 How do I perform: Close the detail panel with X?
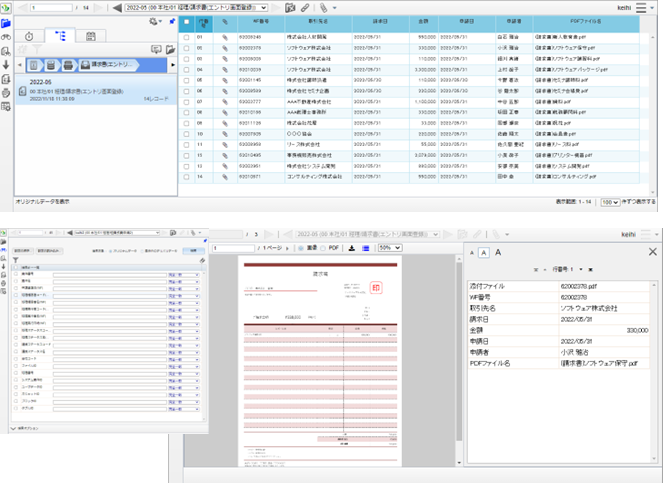point(653,252)
